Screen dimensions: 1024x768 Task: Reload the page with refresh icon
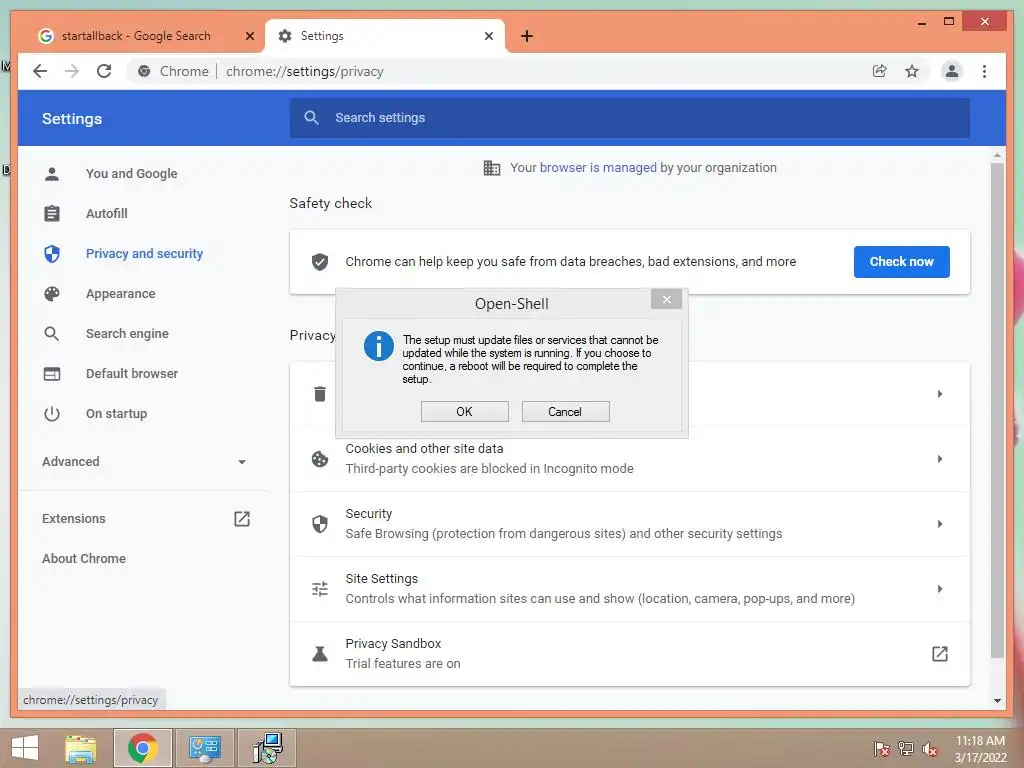pyautogui.click(x=104, y=71)
